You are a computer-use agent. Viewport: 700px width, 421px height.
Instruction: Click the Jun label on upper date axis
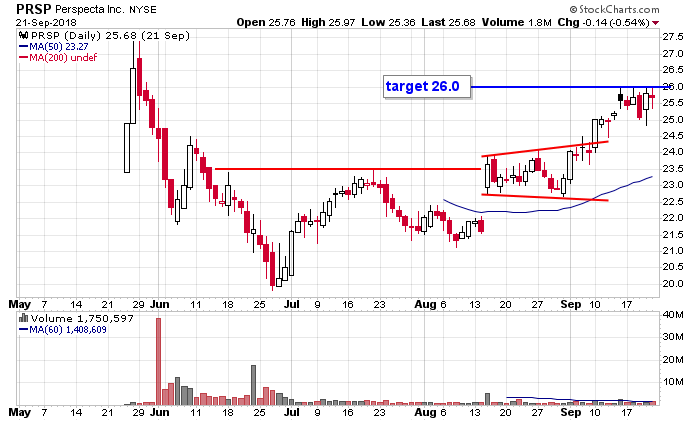pos(159,304)
